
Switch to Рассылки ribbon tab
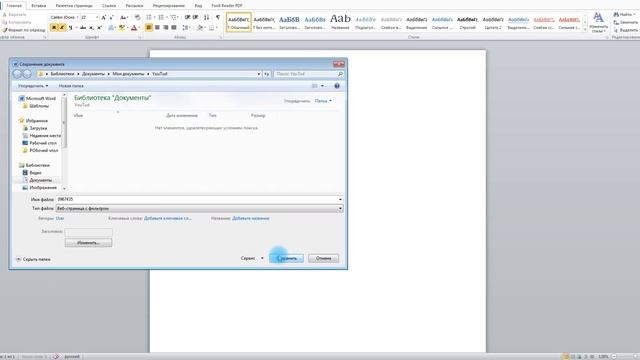pyautogui.click(x=134, y=6)
